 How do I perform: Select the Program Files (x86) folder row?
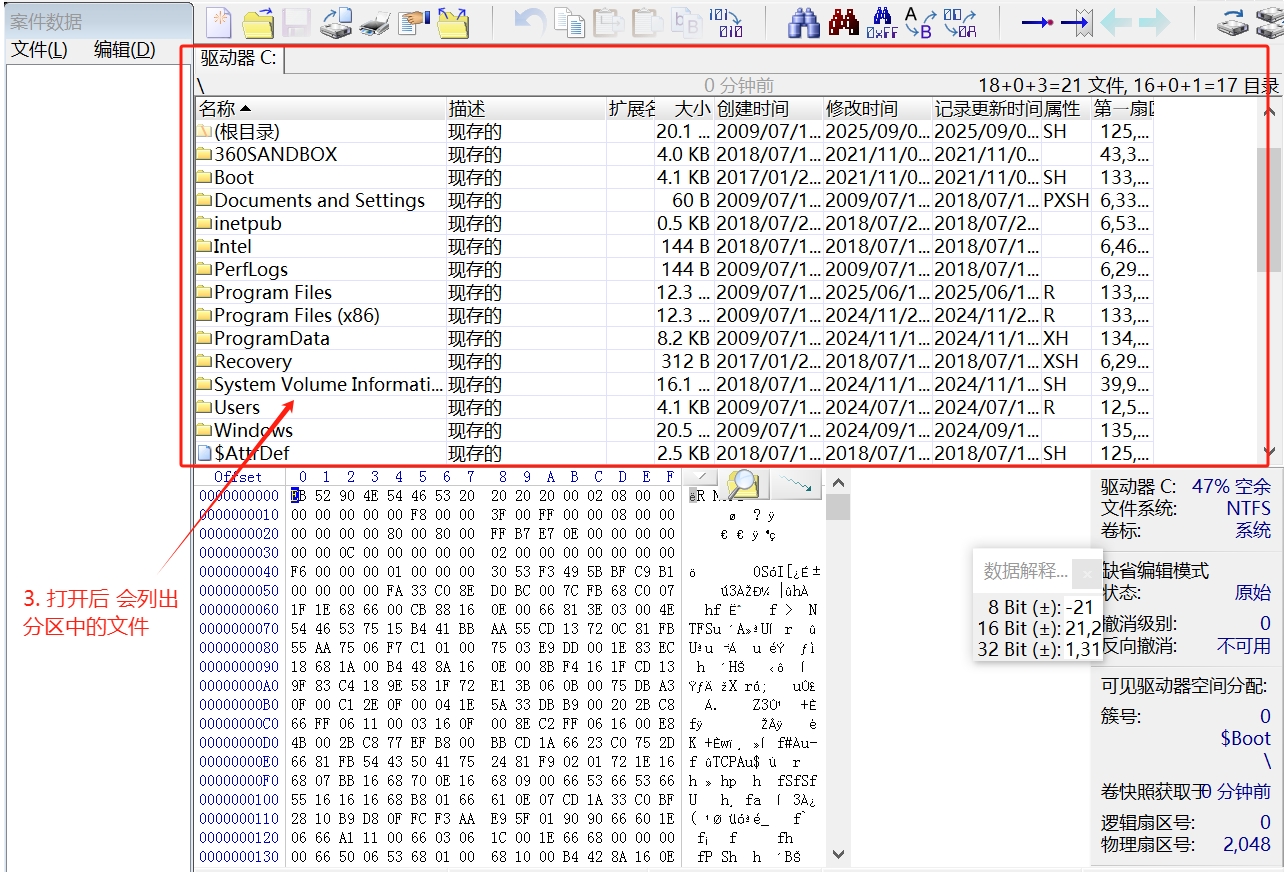click(296, 316)
